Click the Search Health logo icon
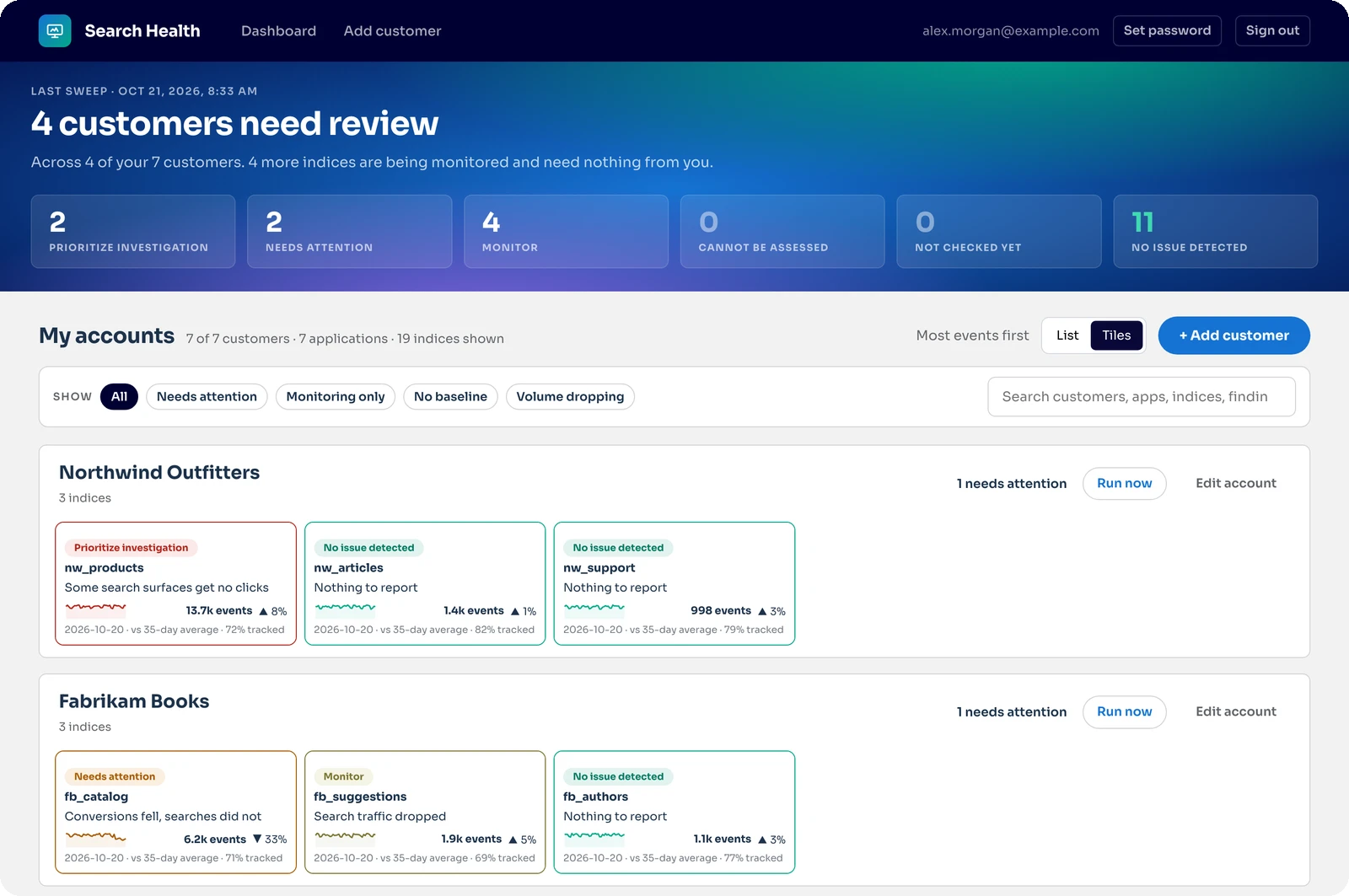 55,31
